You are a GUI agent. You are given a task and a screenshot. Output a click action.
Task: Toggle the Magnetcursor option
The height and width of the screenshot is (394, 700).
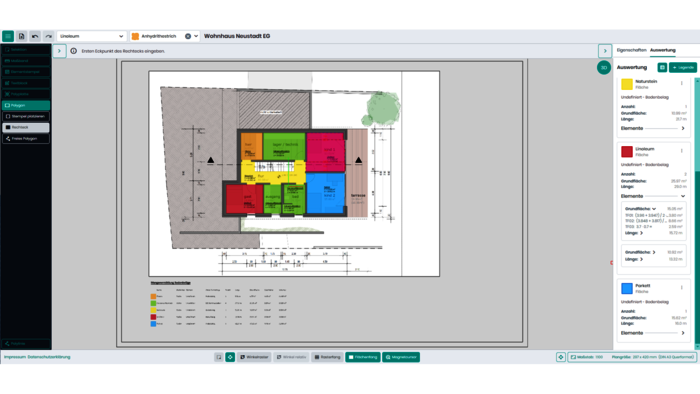coord(401,357)
